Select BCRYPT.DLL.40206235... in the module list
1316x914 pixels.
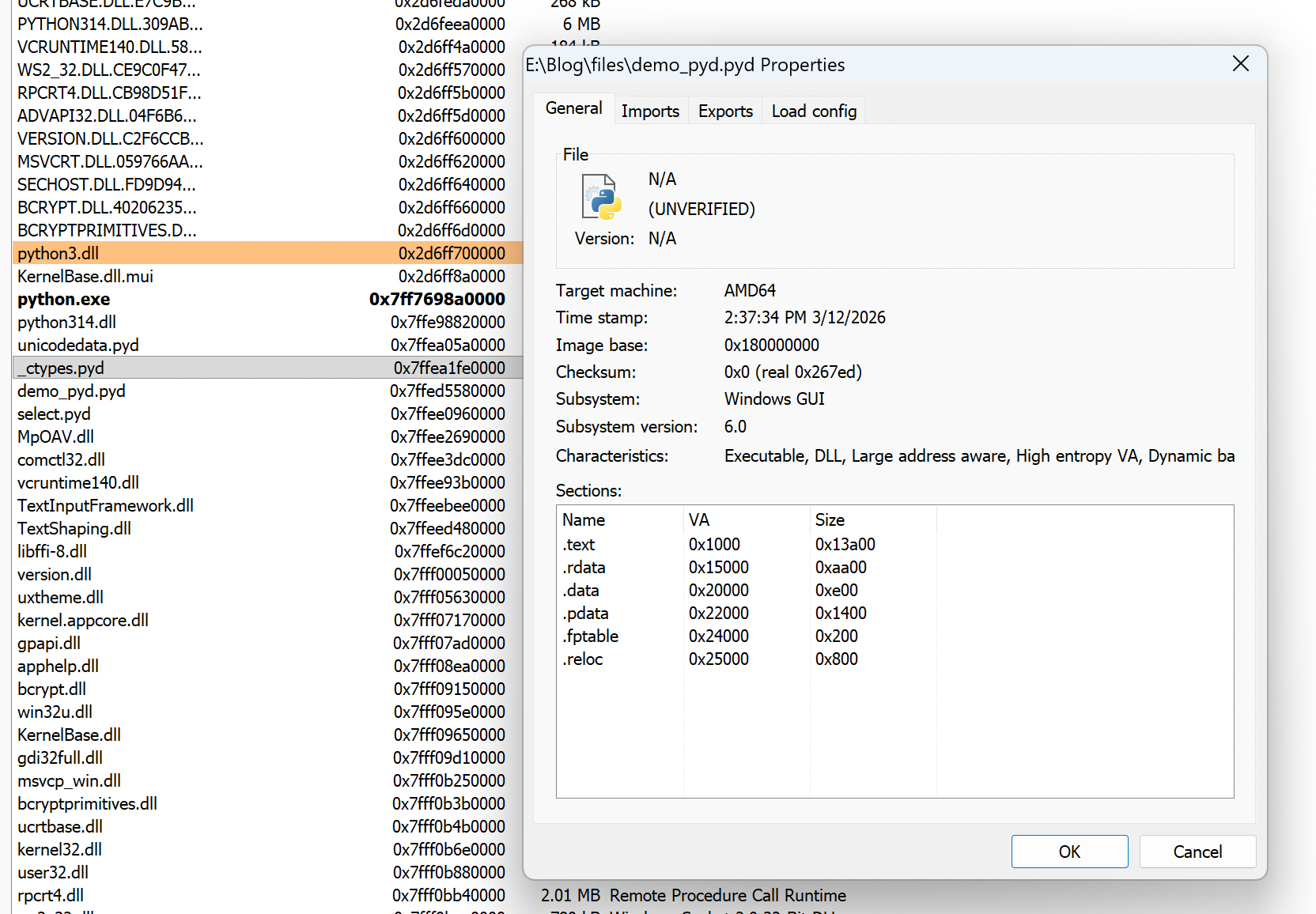coord(268,208)
